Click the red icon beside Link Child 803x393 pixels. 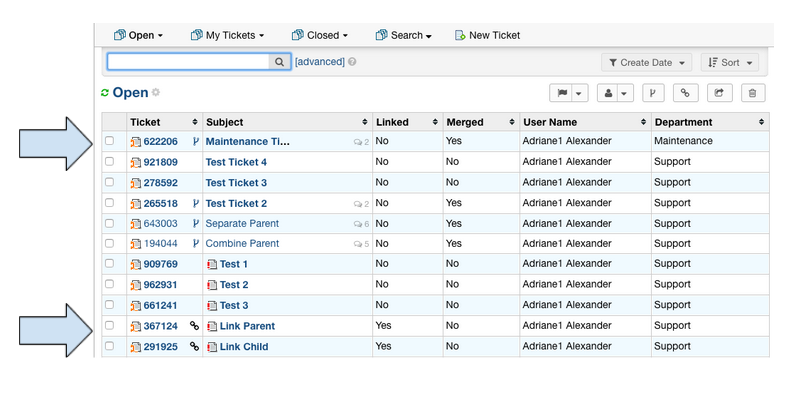click(x=212, y=347)
